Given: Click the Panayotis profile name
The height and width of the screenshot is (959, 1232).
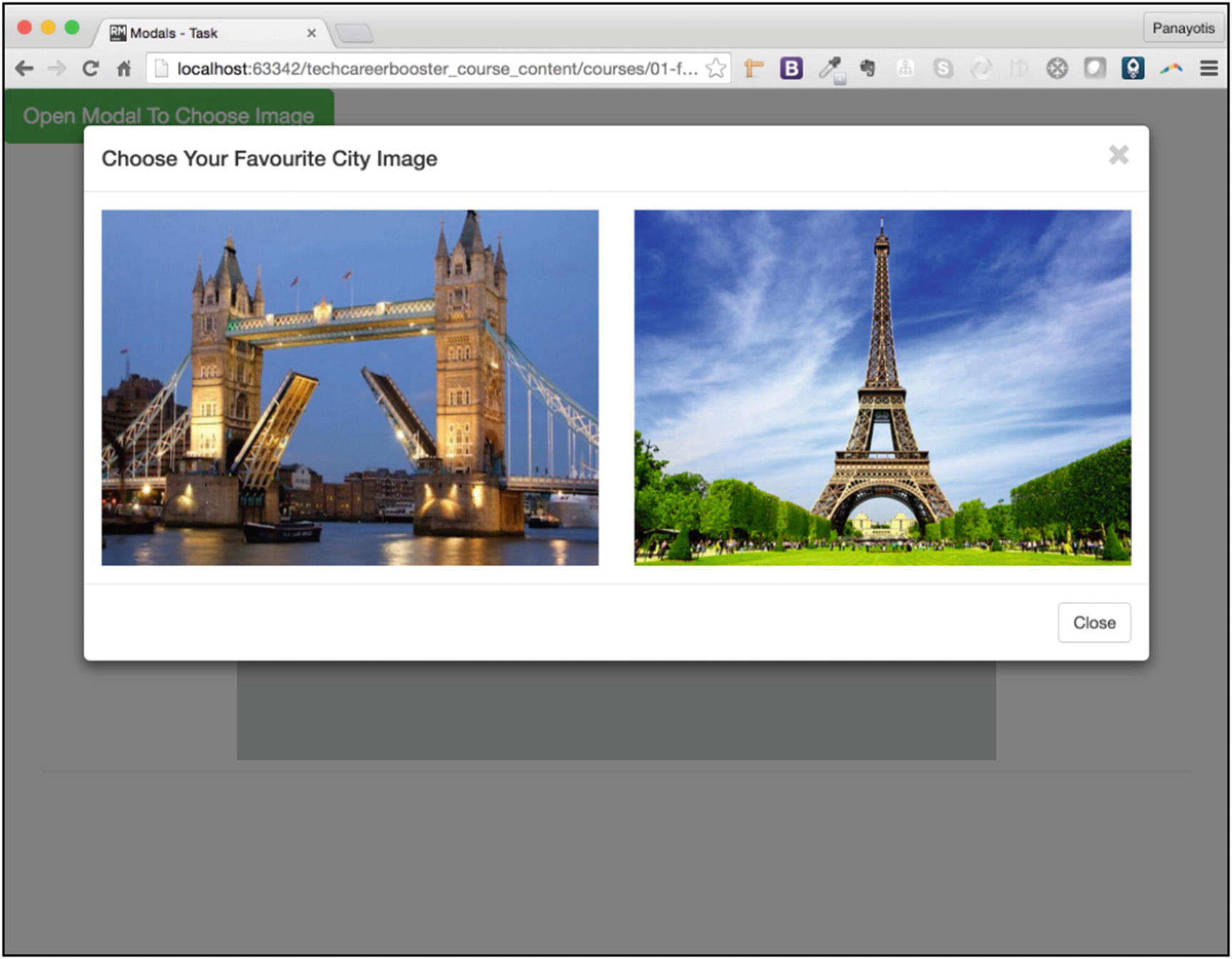Looking at the screenshot, I should point(1183,29).
